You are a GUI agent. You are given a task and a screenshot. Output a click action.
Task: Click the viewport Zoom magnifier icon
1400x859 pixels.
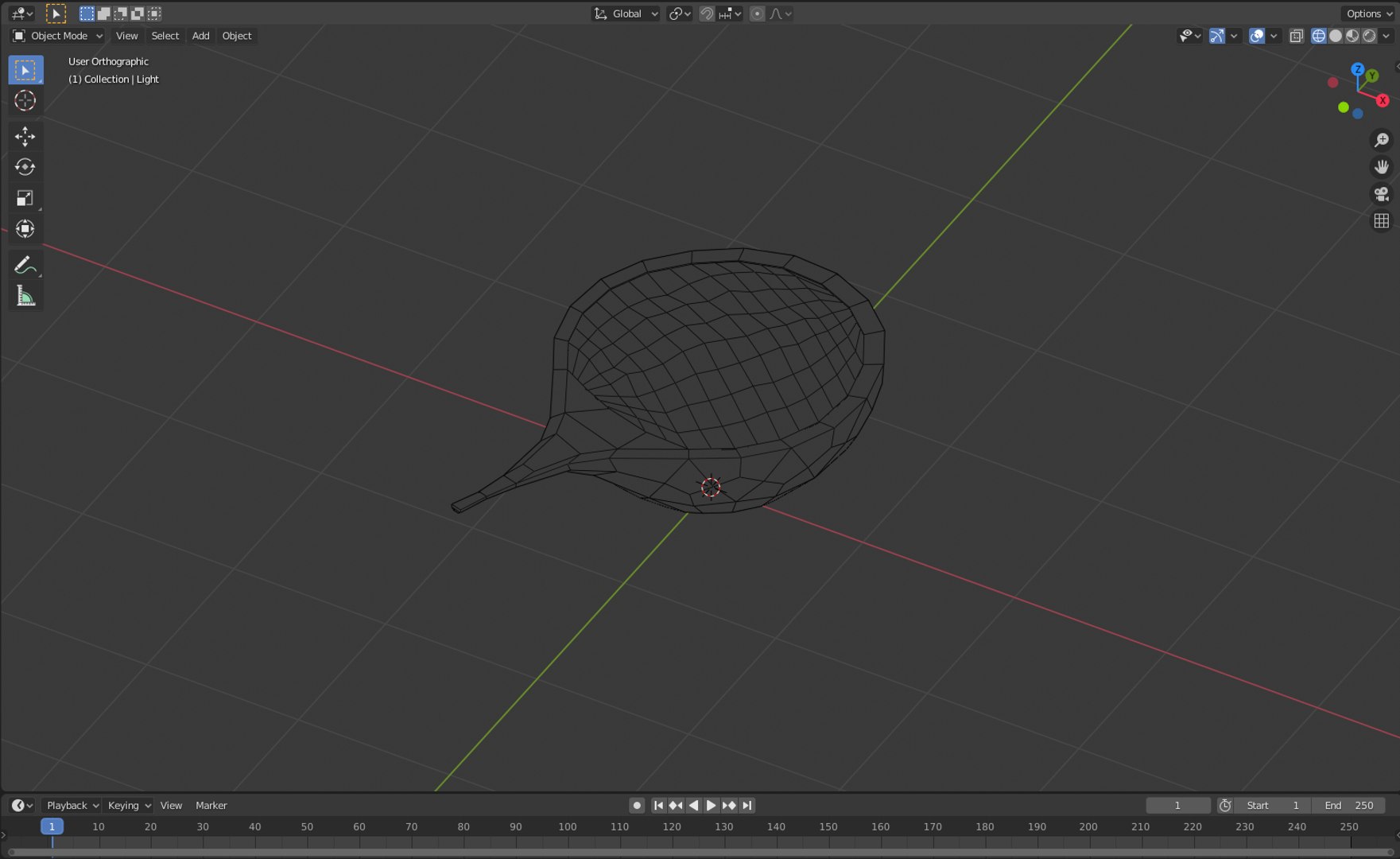tap(1382, 140)
